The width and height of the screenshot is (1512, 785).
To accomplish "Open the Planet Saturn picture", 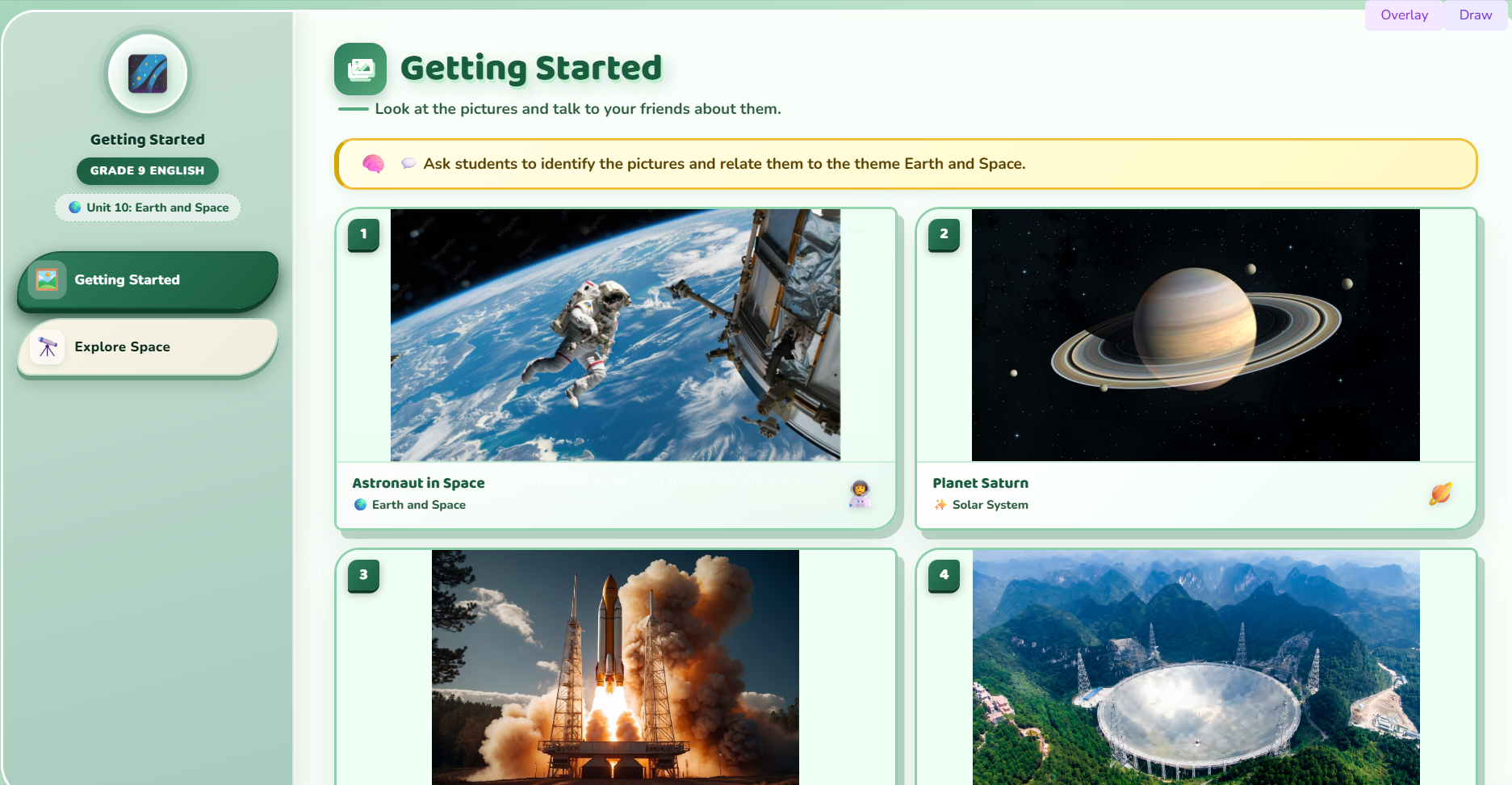I will (x=1196, y=335).
